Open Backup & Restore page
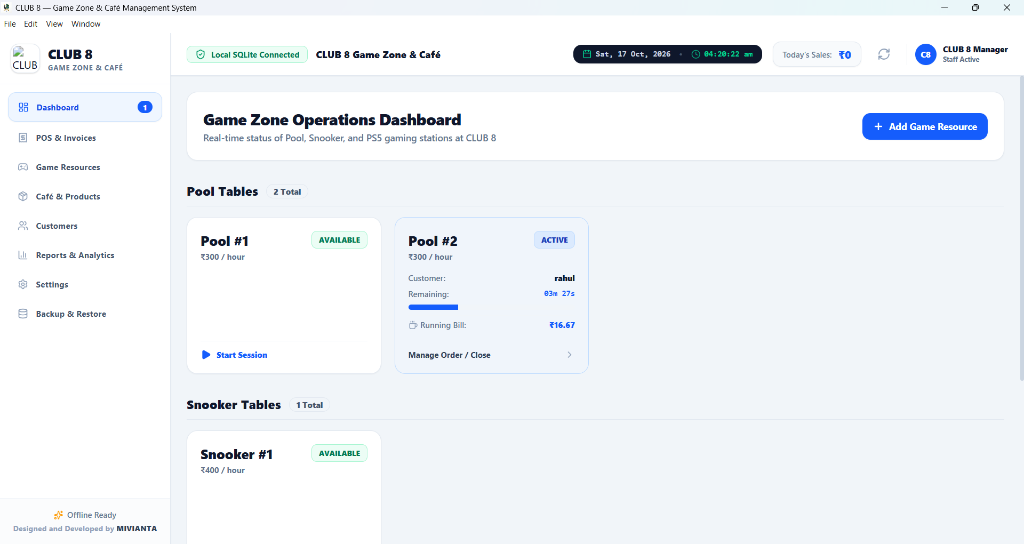The image size is (1024, 544). [85, 314]
